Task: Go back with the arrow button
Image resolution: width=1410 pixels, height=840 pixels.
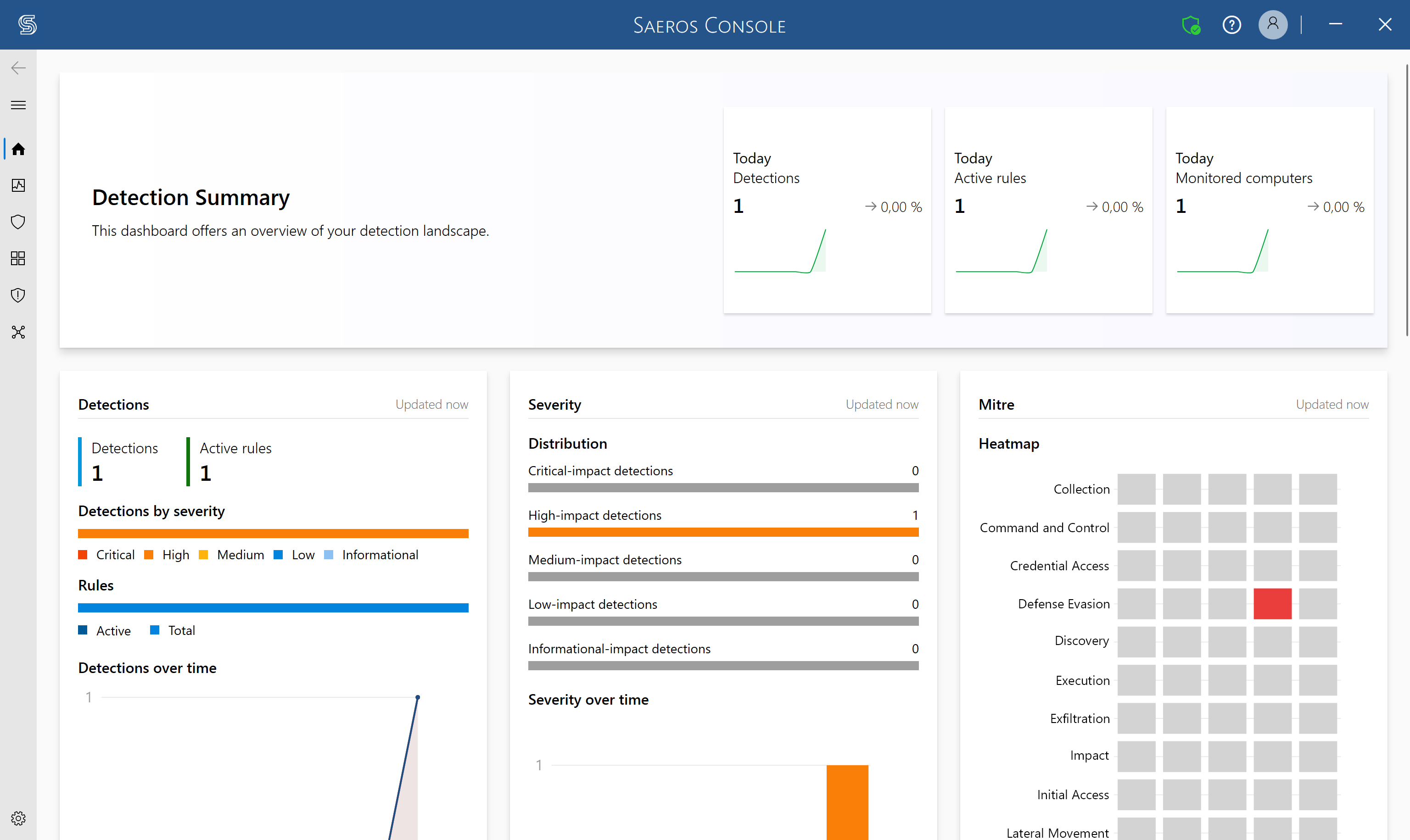Action: click(x=18, y=68)
